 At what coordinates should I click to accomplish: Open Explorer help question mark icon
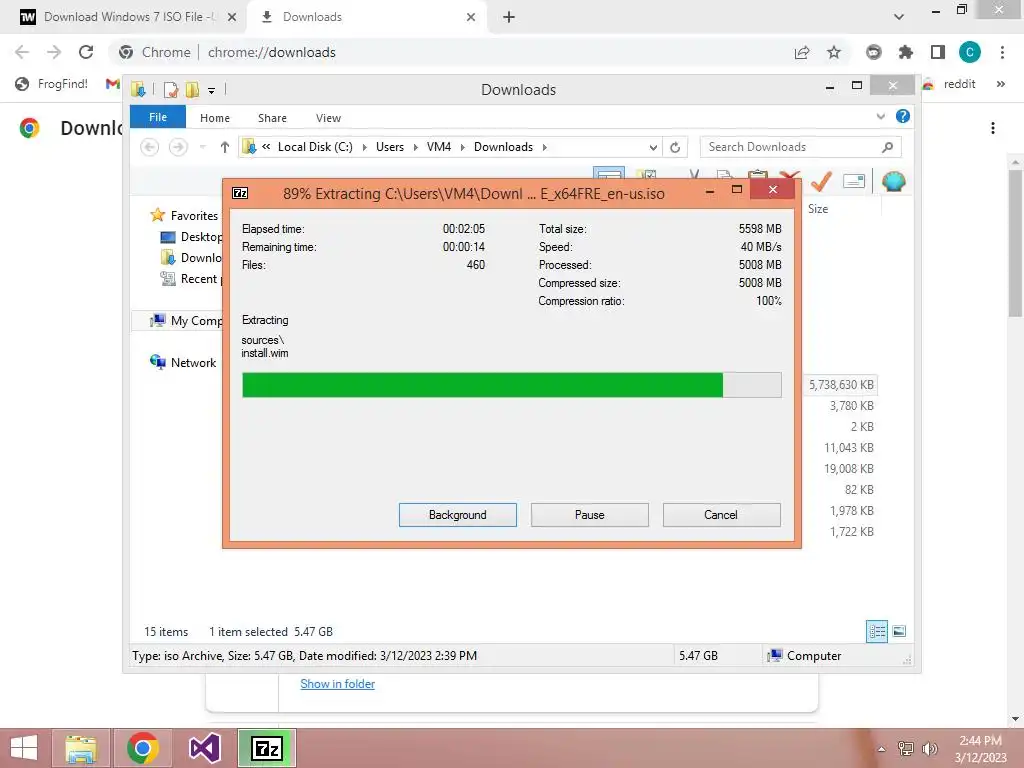click(903, 116)
